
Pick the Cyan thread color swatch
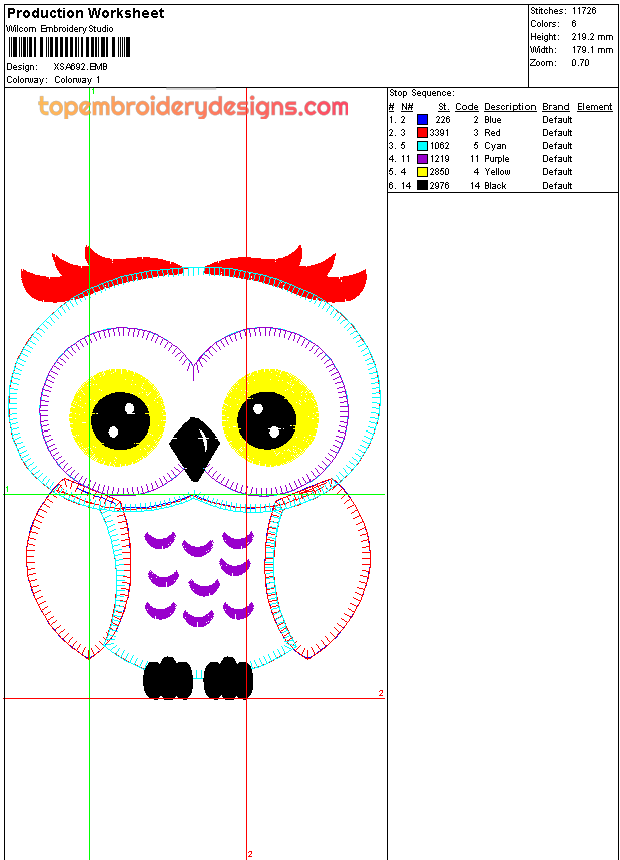pyautogui.click(x=422, y=146)
